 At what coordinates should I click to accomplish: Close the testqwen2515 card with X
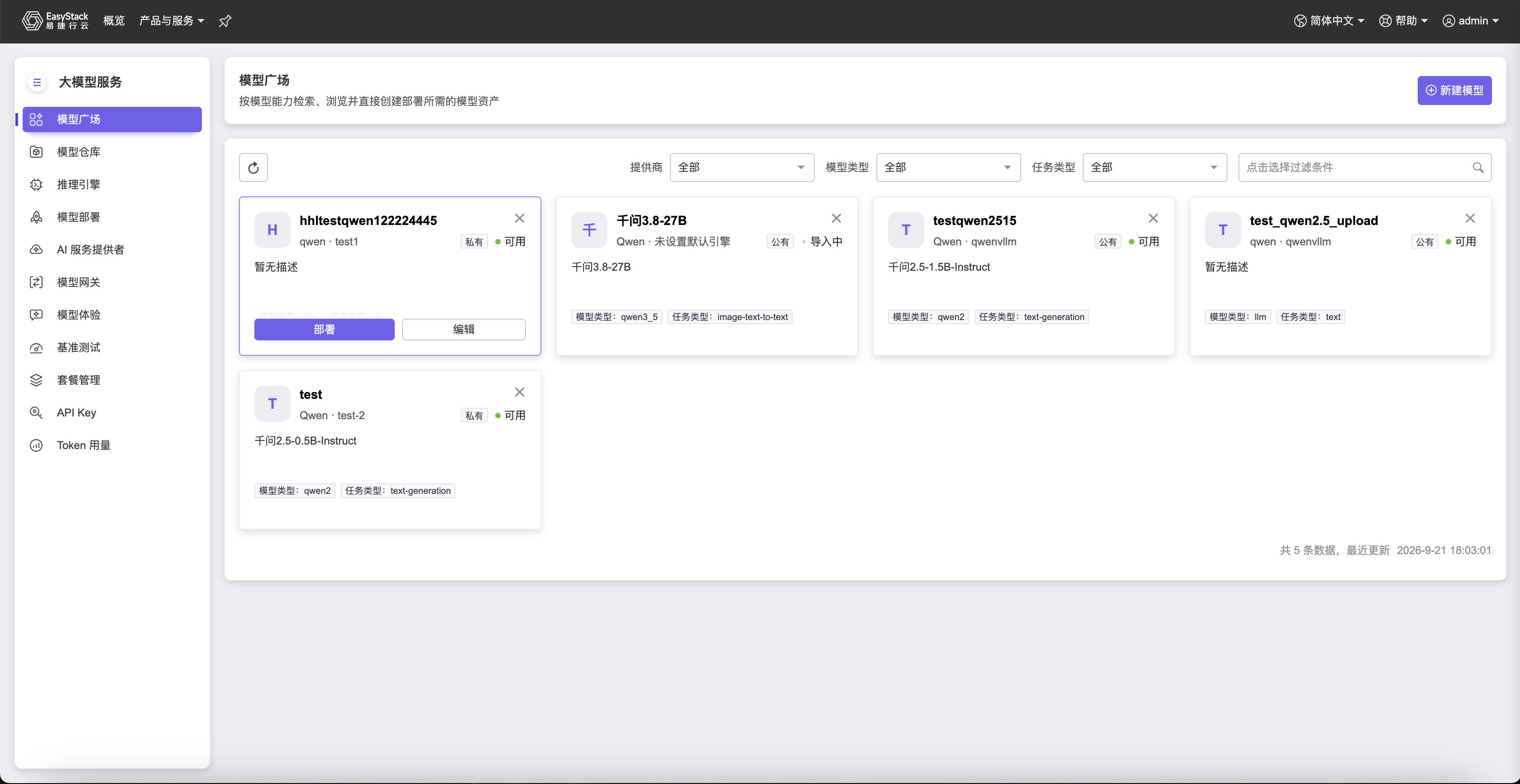click(1153, 218)
